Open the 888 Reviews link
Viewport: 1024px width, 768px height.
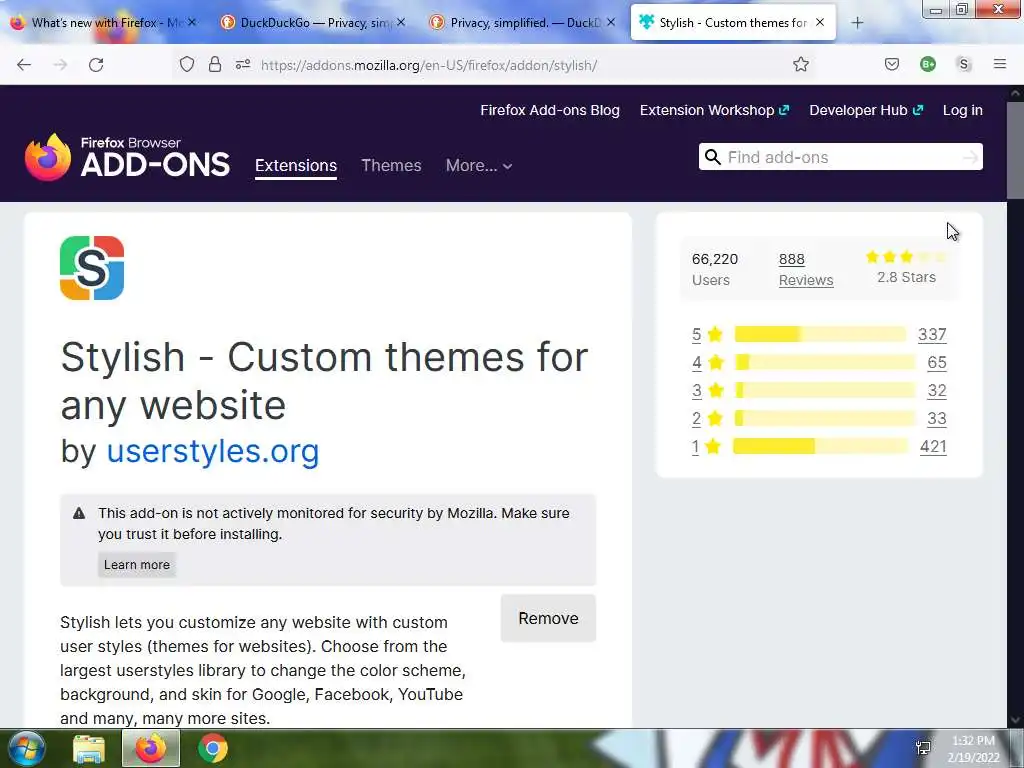(x=806, y=269)
